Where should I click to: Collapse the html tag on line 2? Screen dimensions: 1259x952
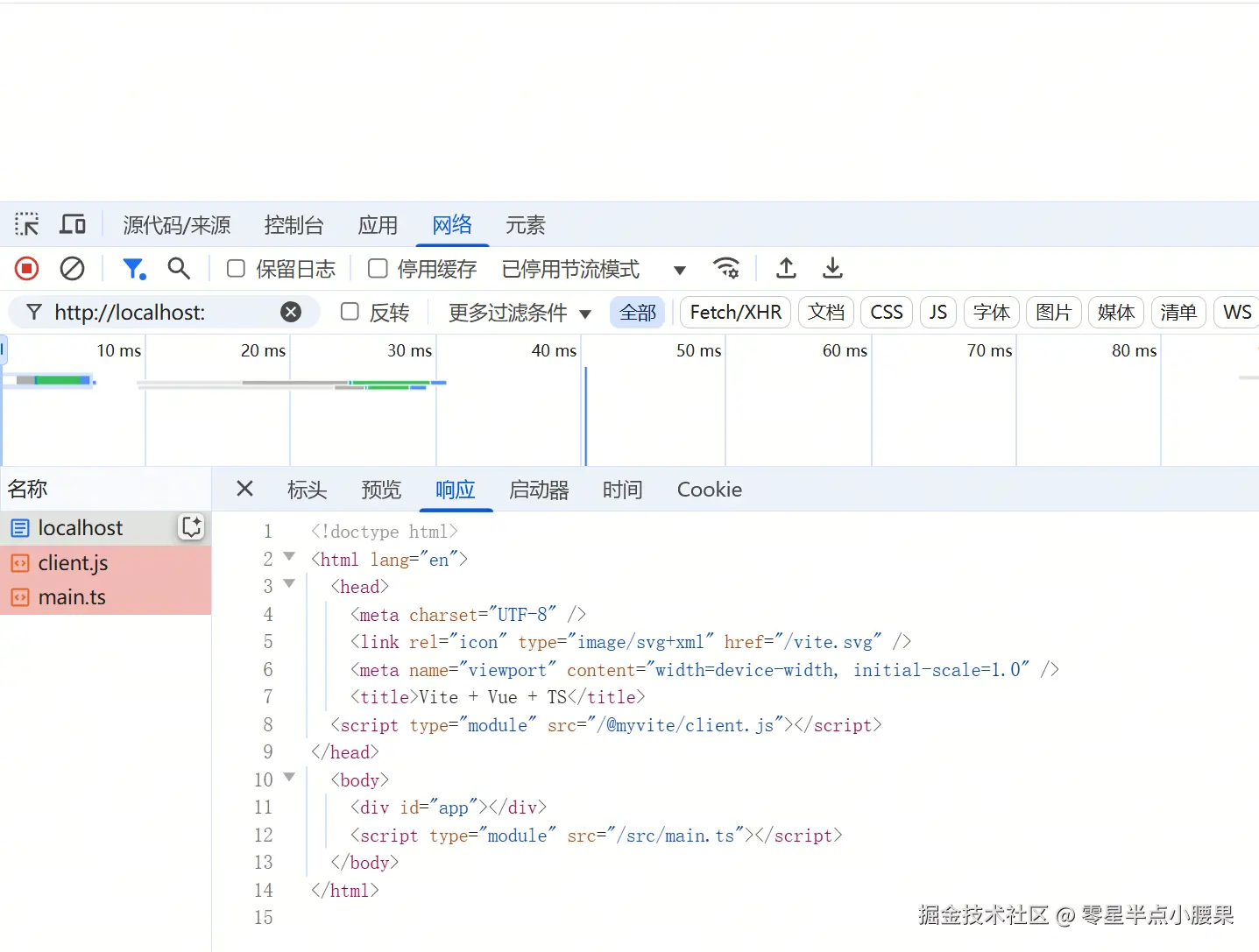(x=289, y=557)
